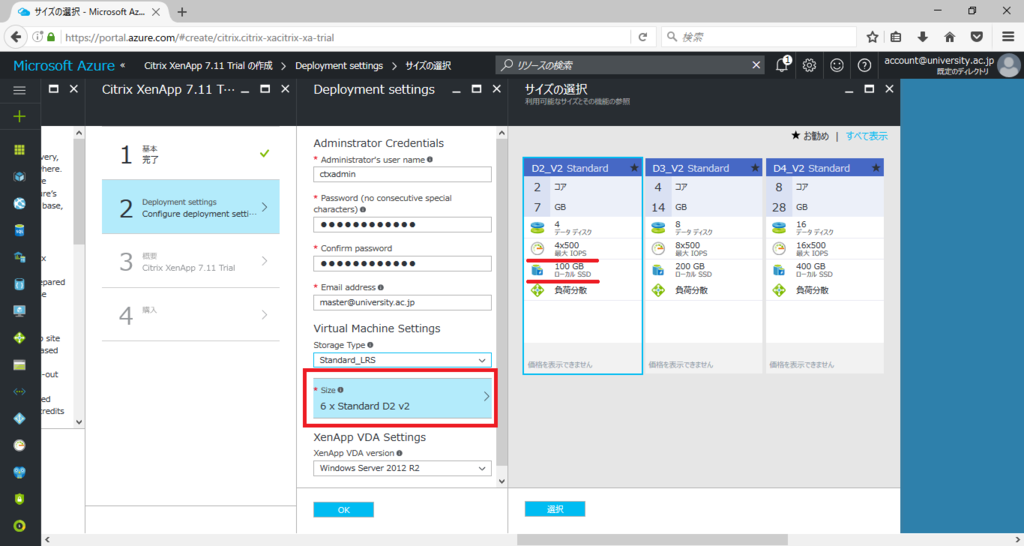Select the D3_V2 Standard size card

[x=703, y=266]
